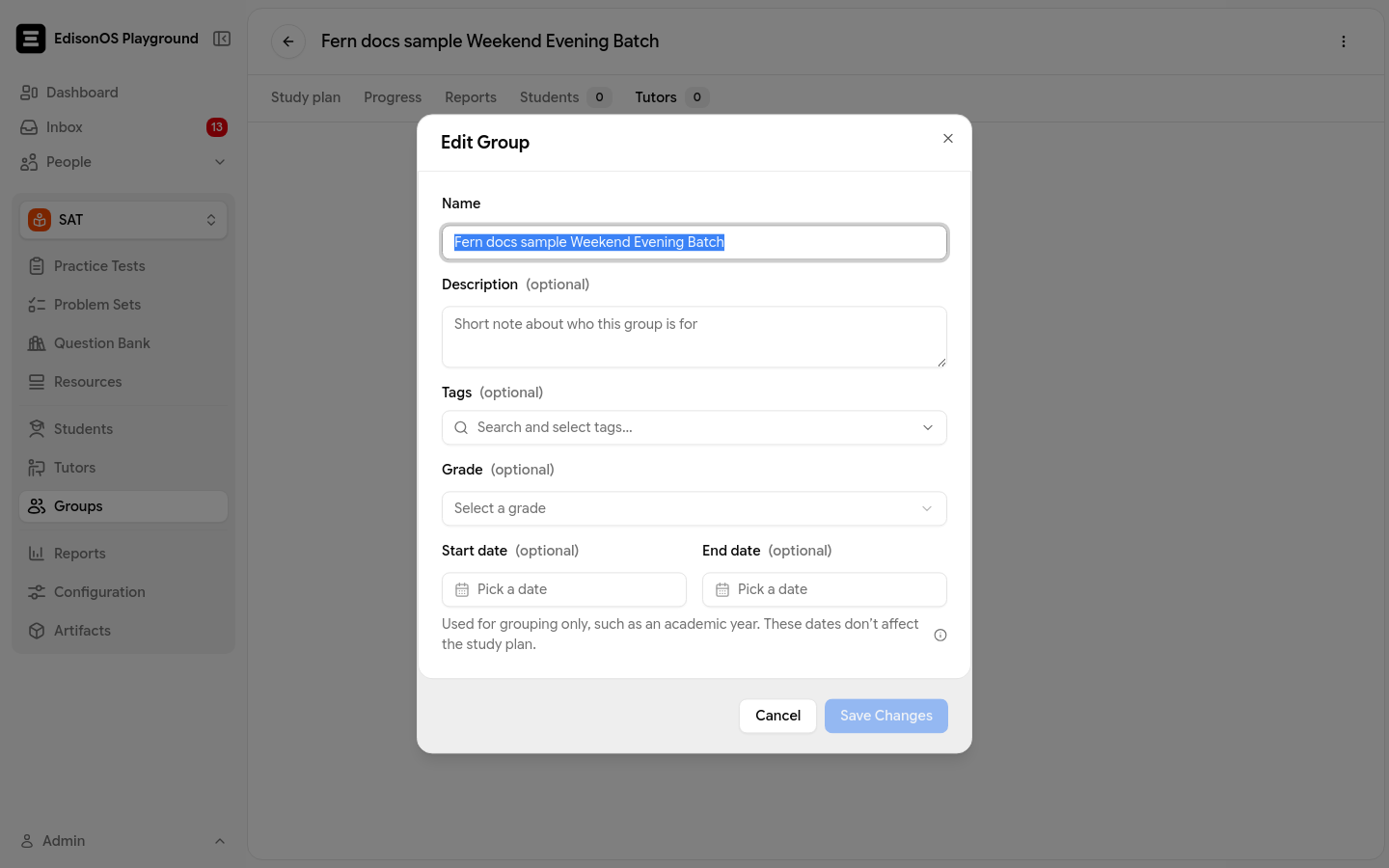Click the Inbox unread count badge
This screenshot has width=1389, height=868.
point(217,127)
